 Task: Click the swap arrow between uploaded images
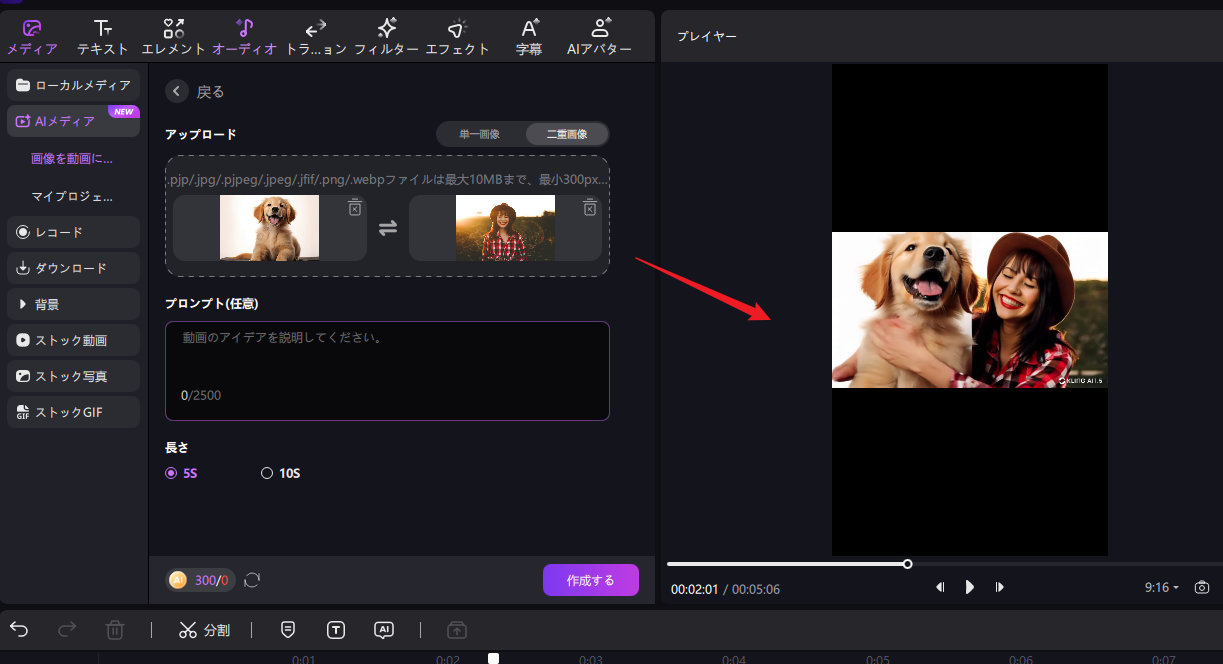(x=387, y=227)
